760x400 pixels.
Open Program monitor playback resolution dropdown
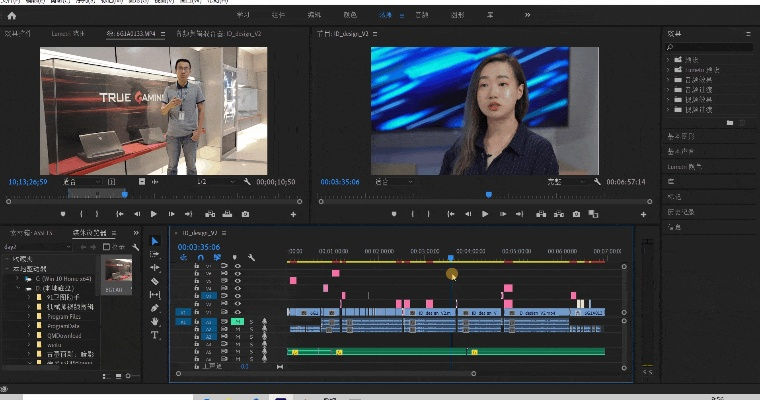pyautogui.click(x=565, y=183)
